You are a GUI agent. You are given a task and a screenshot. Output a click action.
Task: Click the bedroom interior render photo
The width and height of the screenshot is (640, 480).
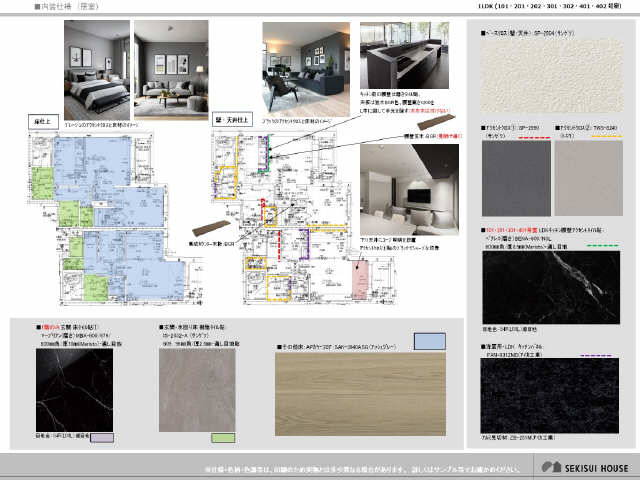tap(97, 70)
